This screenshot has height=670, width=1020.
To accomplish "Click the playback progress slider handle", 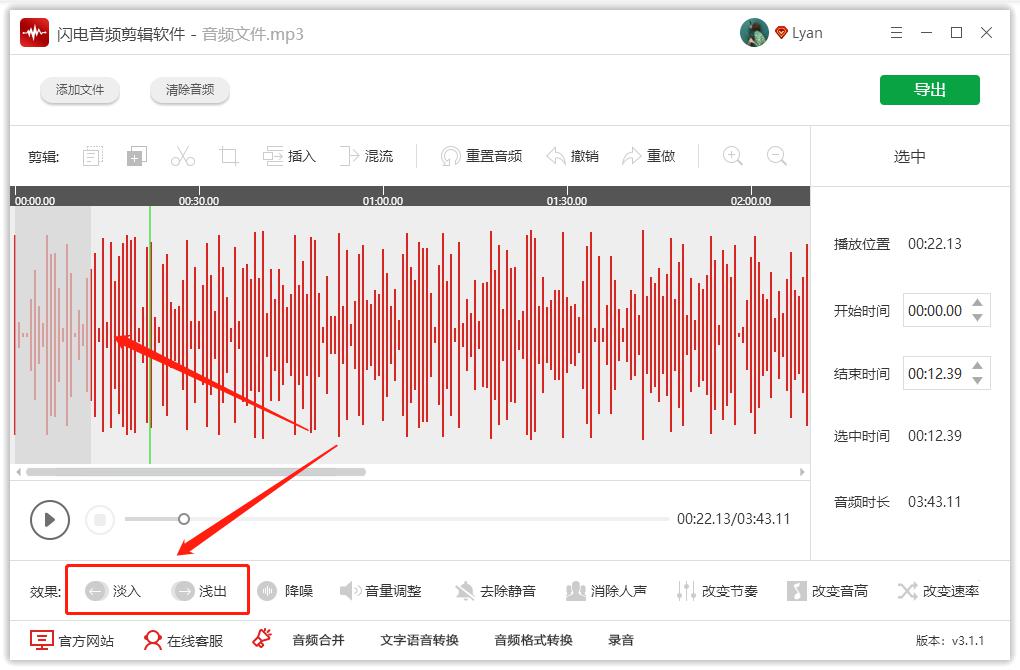I will (184, 518).
